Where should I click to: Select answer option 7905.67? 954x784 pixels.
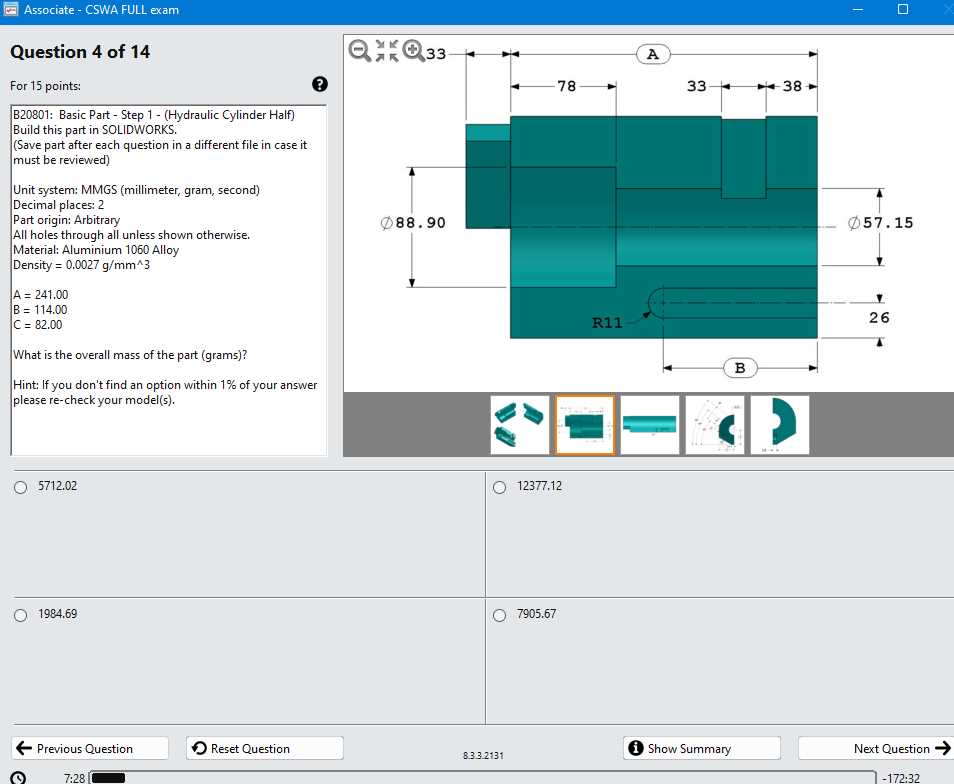pyautogui.click(x=500, y=615)
